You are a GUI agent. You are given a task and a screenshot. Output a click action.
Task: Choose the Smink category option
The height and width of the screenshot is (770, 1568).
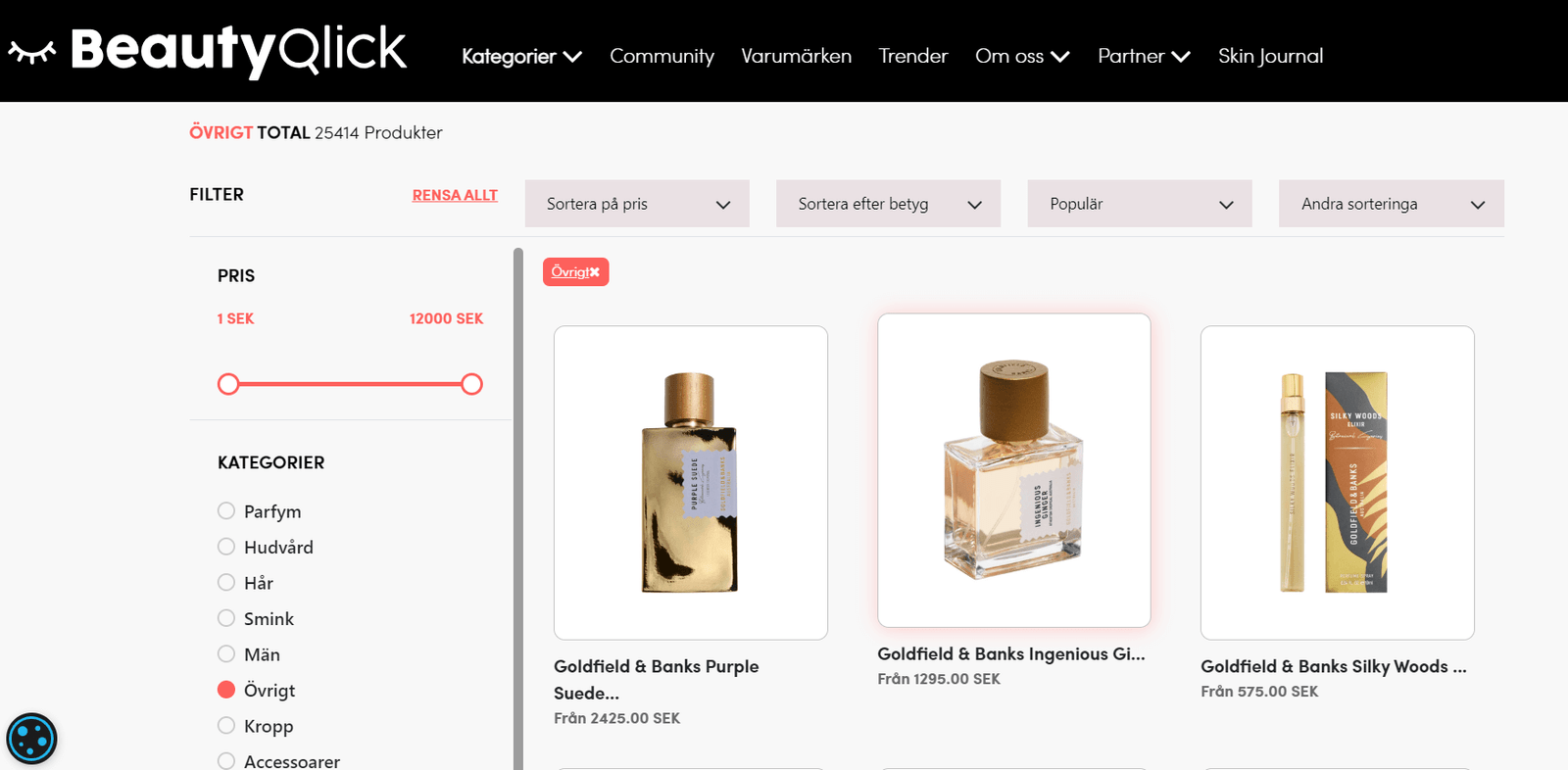(x=226, y=618)
